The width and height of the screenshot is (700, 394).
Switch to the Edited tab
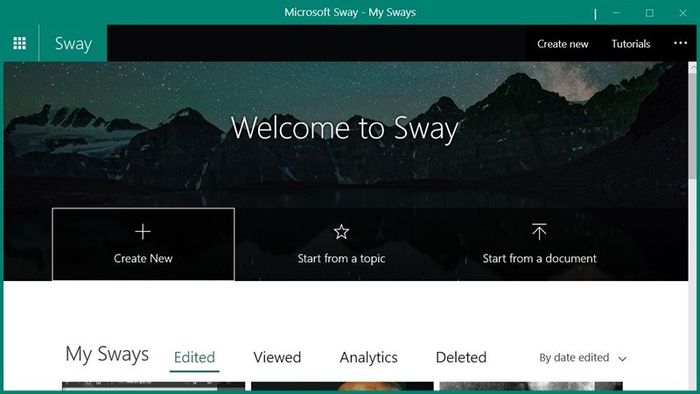(x=194, y=357)
